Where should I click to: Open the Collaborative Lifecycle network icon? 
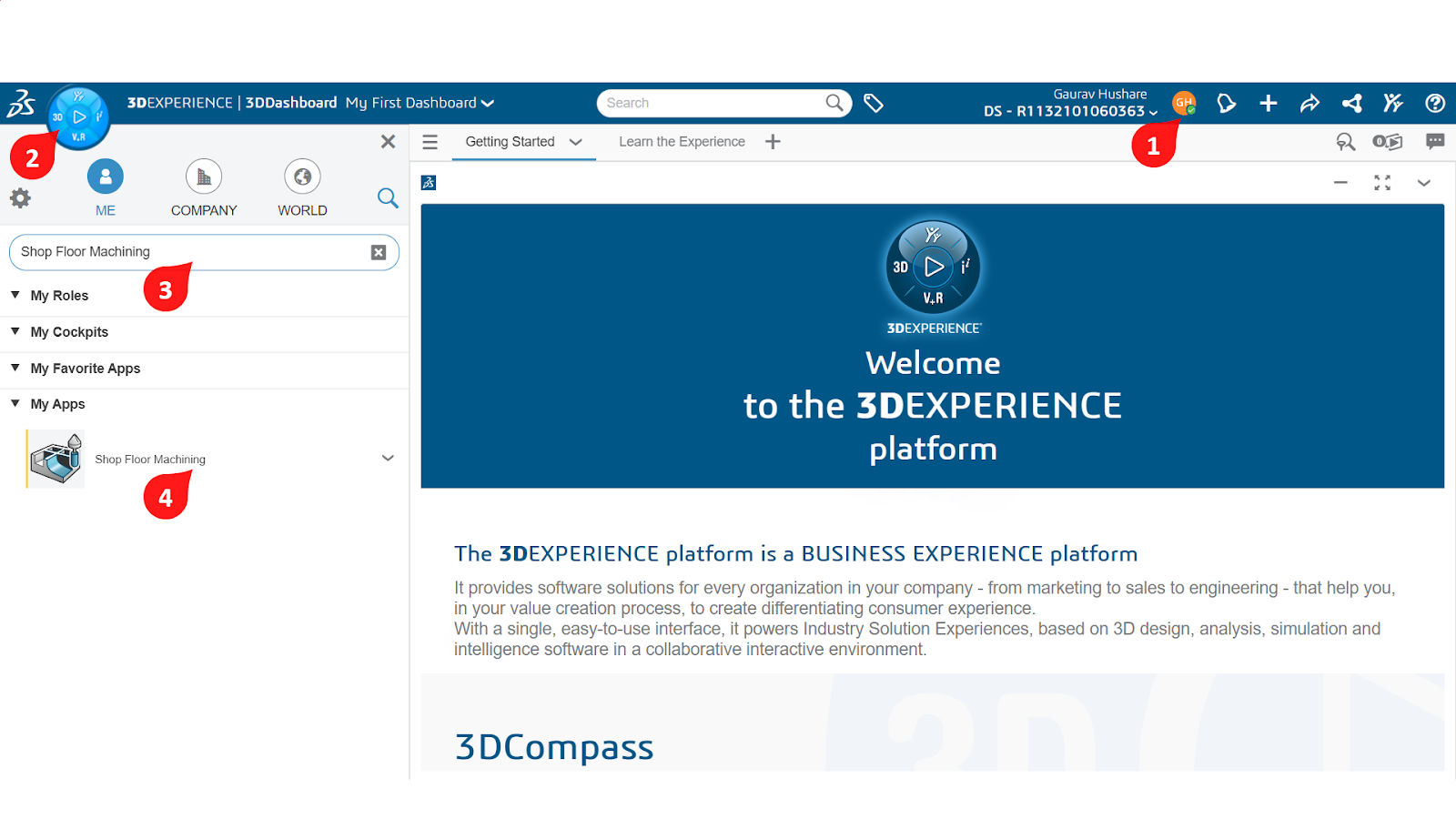(x=1351, y=103)
